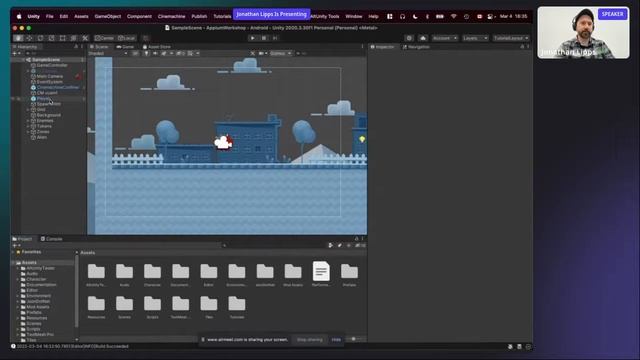
Task: Select the Hand tool in Unity toolbar
Action: point(18,38)
